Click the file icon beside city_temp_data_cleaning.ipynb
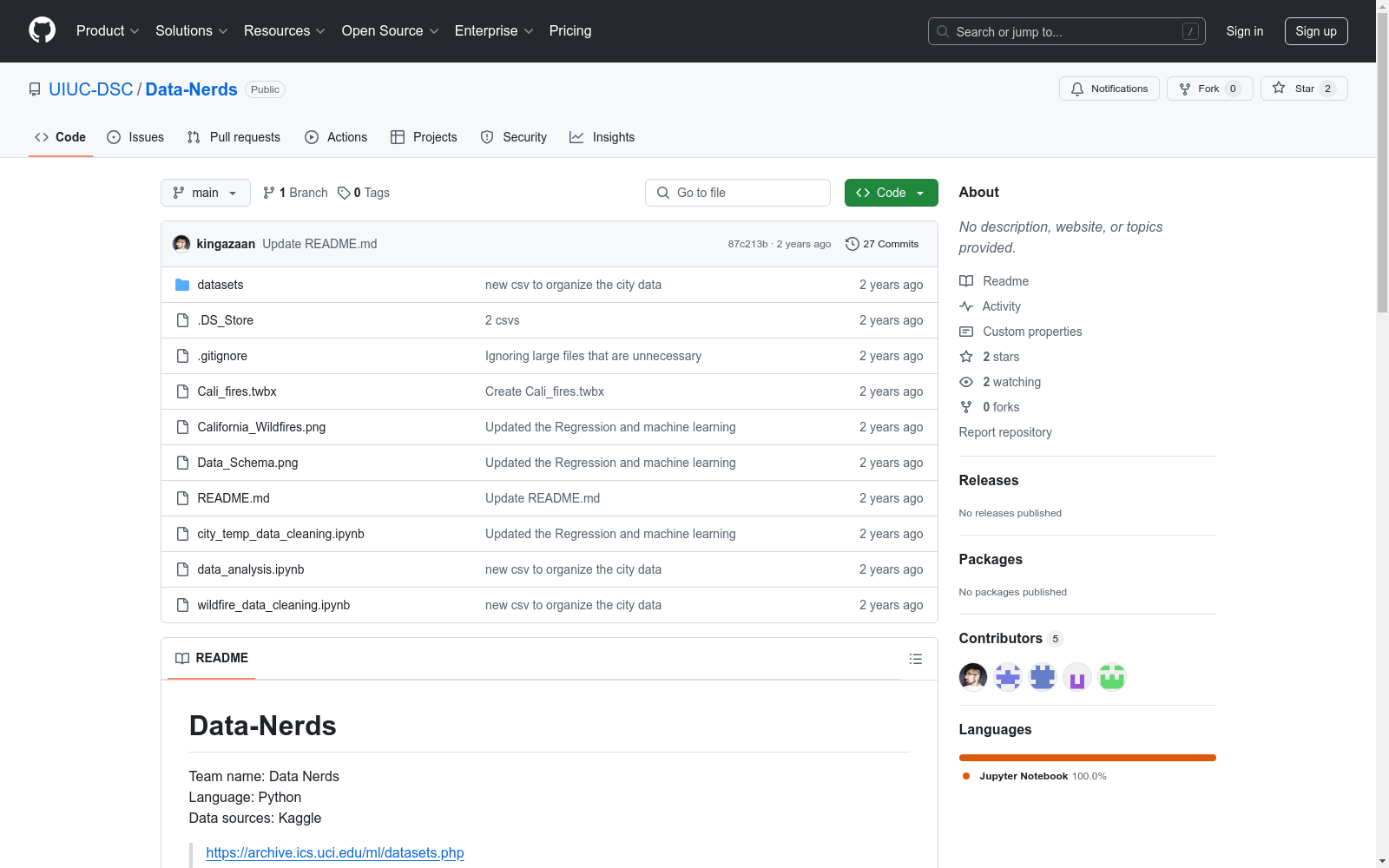1389x868 pixels. [182, 534]
